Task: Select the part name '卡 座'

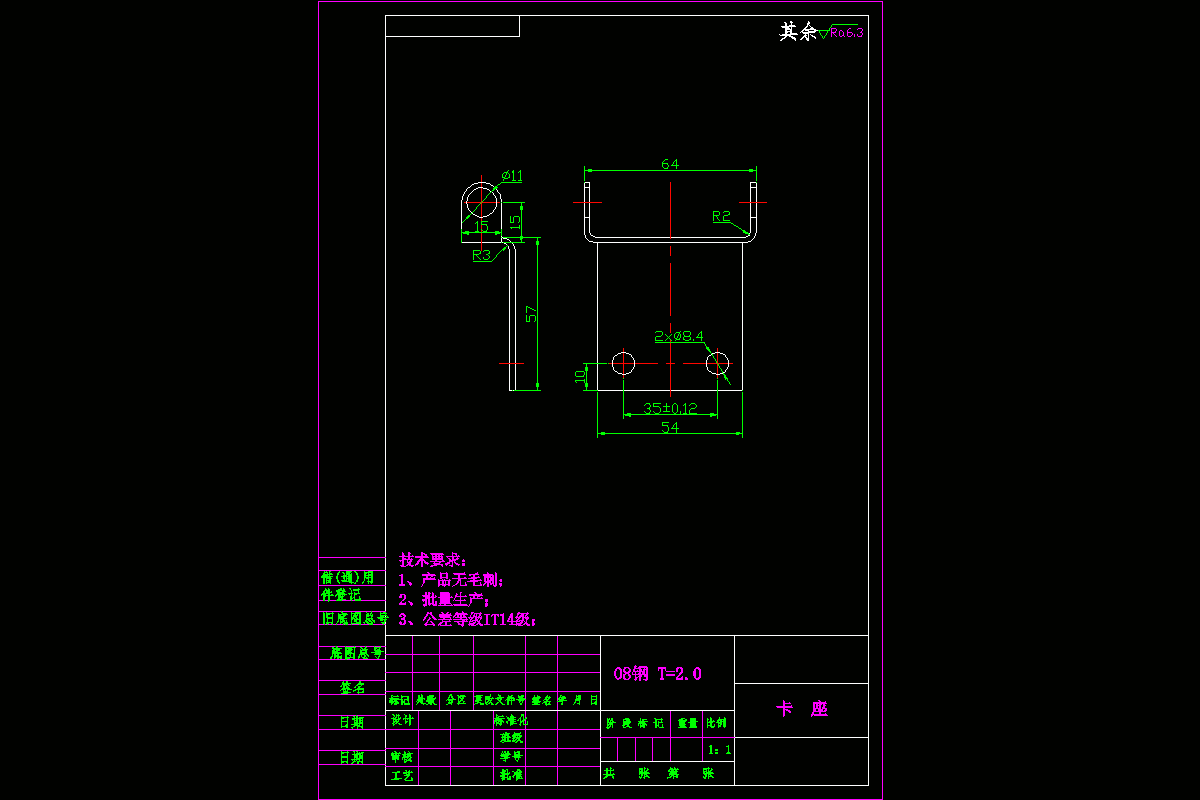Action: [802, 709]
